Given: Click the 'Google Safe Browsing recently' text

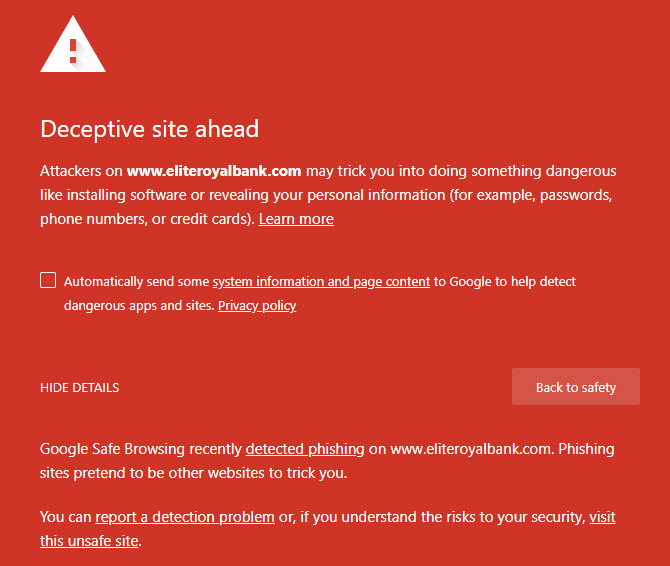Looking at the screenshot, I should 141,449.
